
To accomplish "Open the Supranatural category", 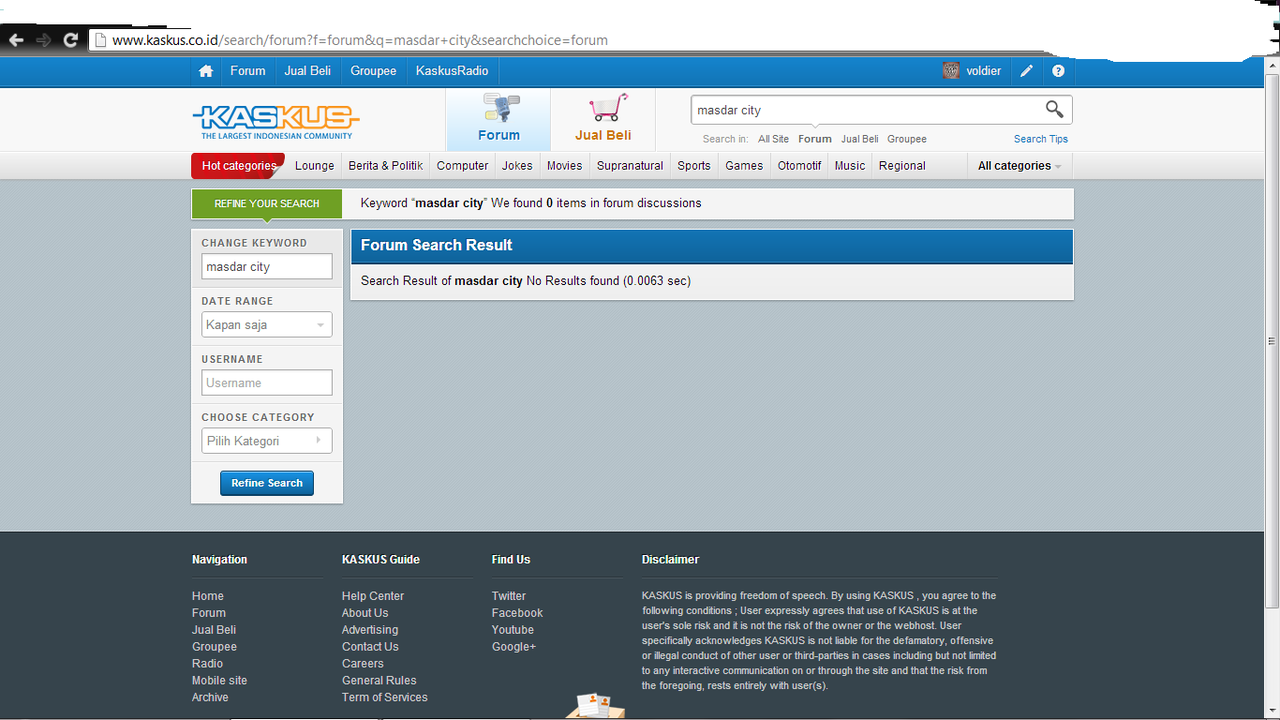I will click(x=630, y=166).
